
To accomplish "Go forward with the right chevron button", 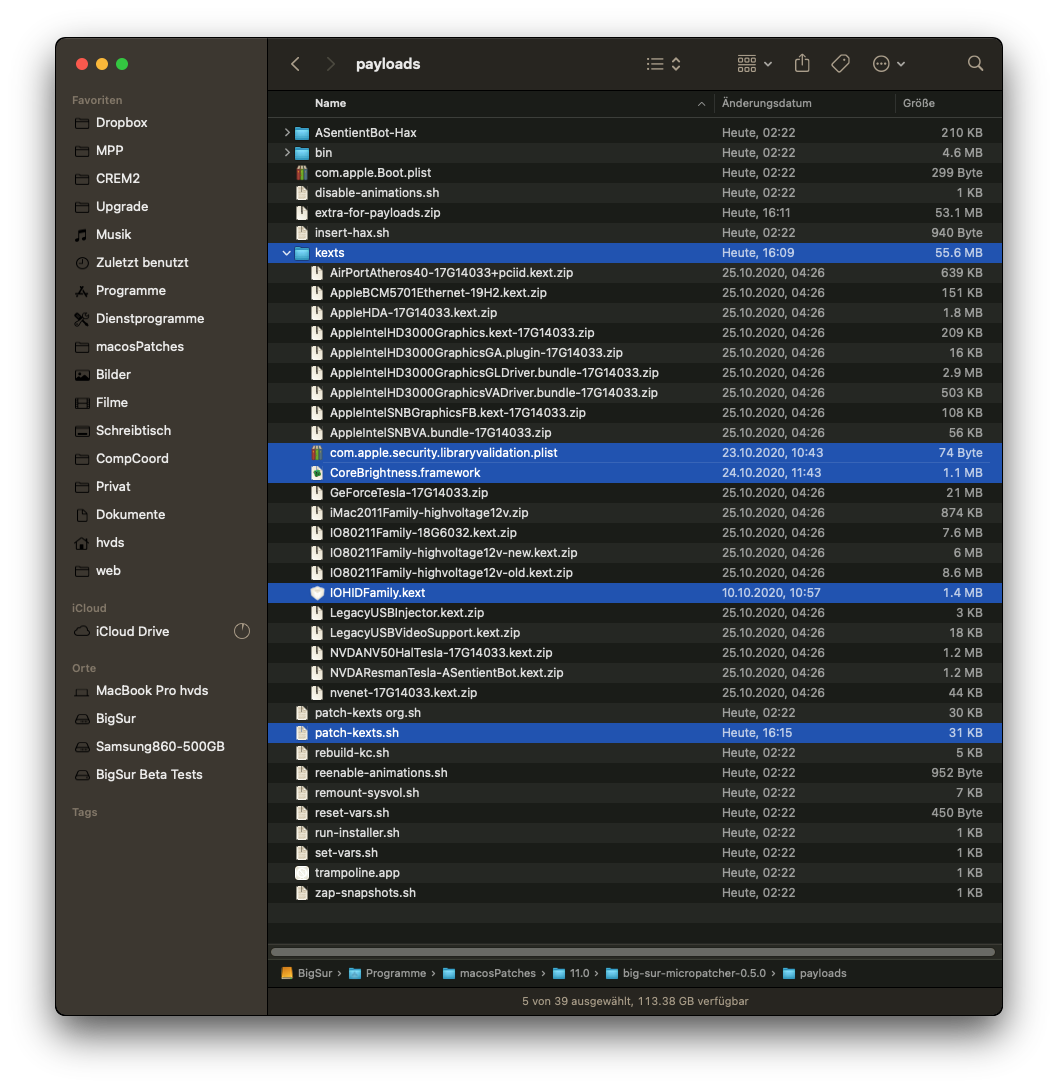I will 331,64.
